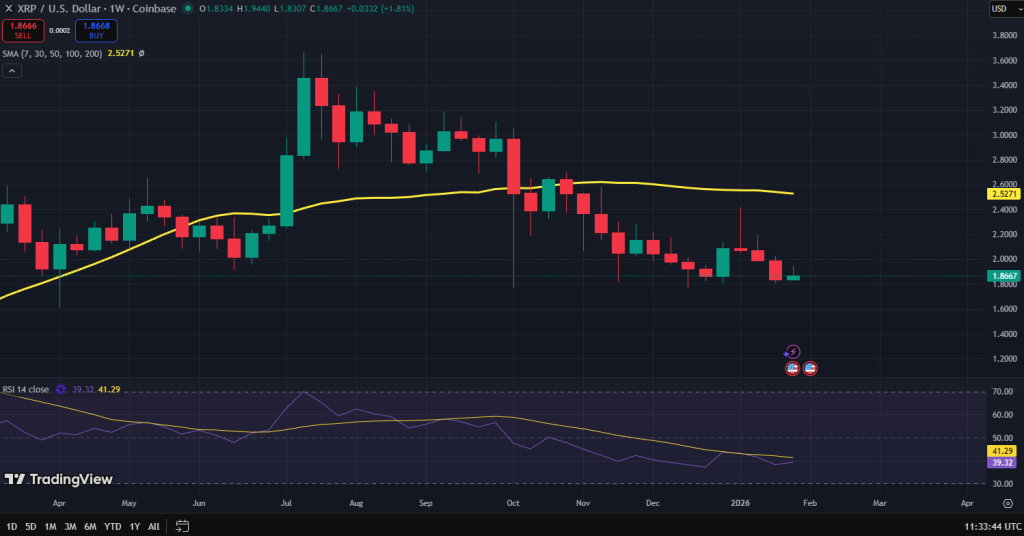Screen dimensions: 1024x536
Task: Click the 11:33:44 UTC timezone clock
Action: 993,526
